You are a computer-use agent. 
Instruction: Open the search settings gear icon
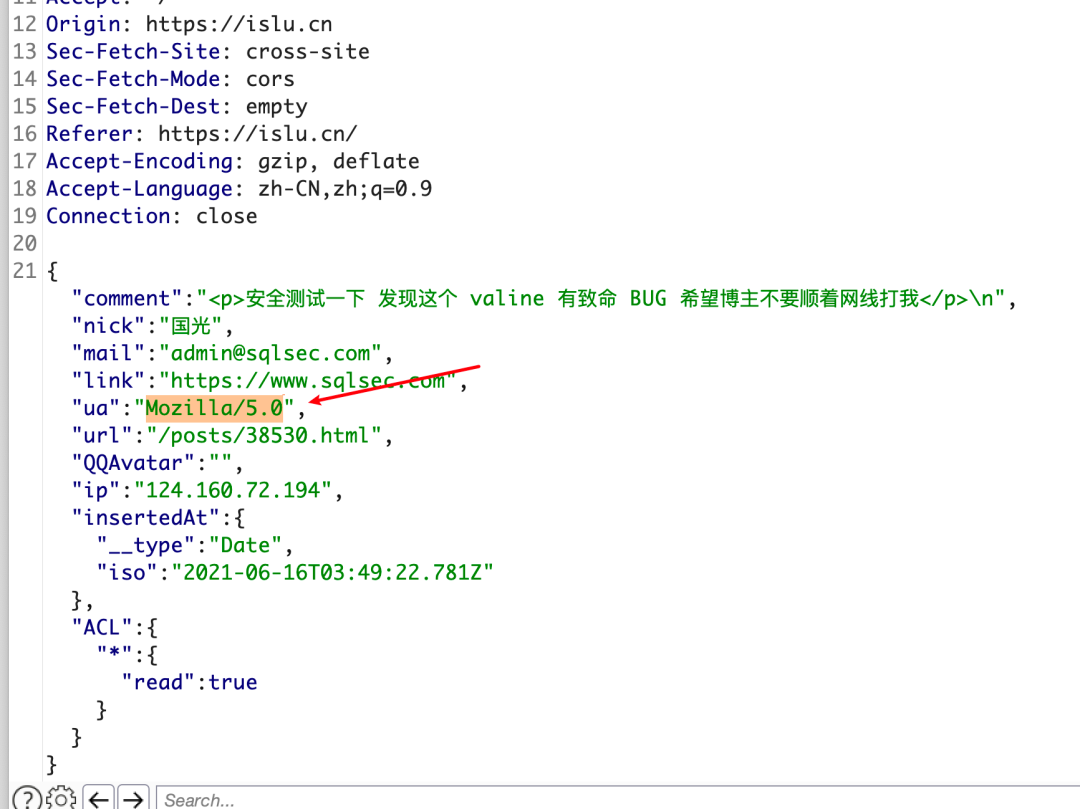pos(61,799)
